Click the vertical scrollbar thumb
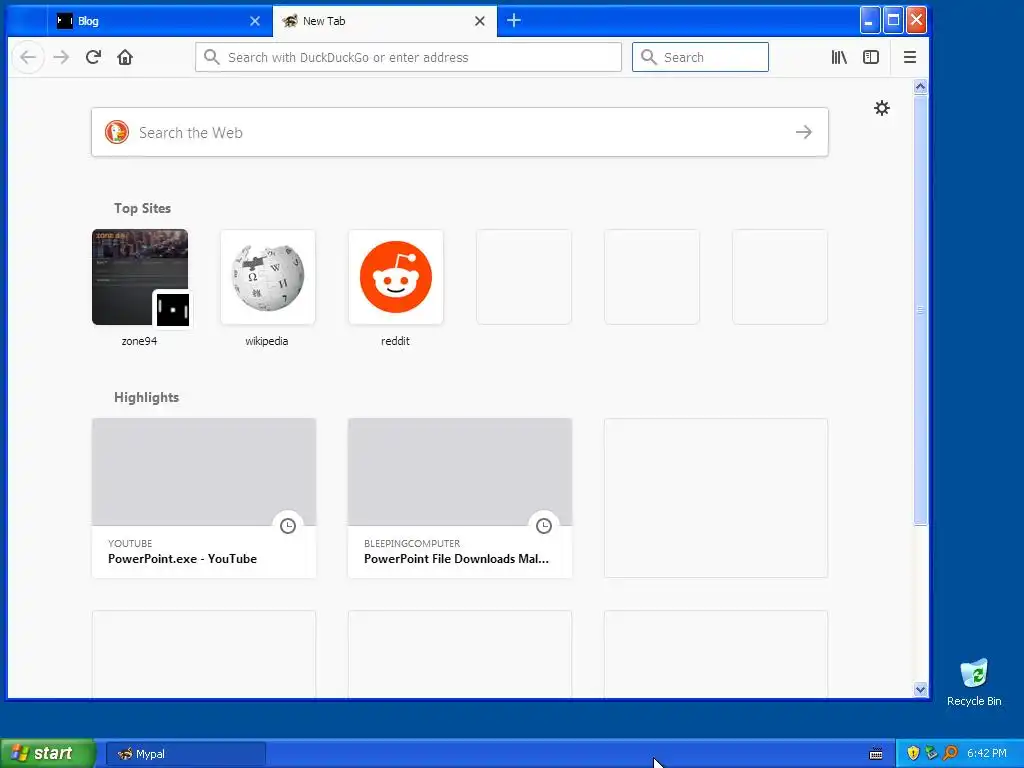 click(920, 310)
